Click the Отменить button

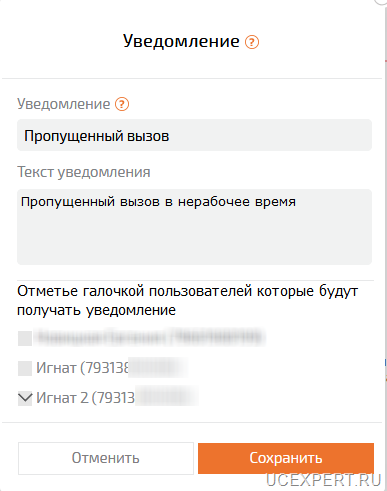106,458
